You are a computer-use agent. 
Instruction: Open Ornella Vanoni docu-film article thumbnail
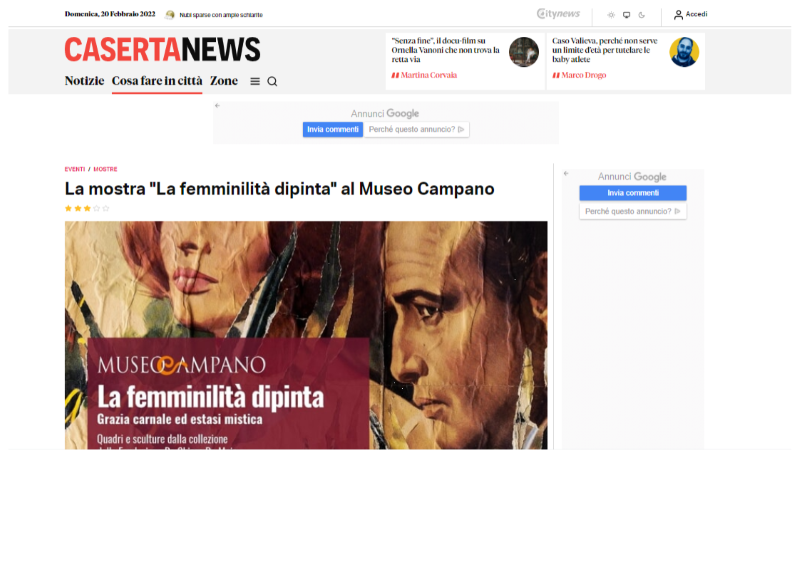(x=523, y=52)
